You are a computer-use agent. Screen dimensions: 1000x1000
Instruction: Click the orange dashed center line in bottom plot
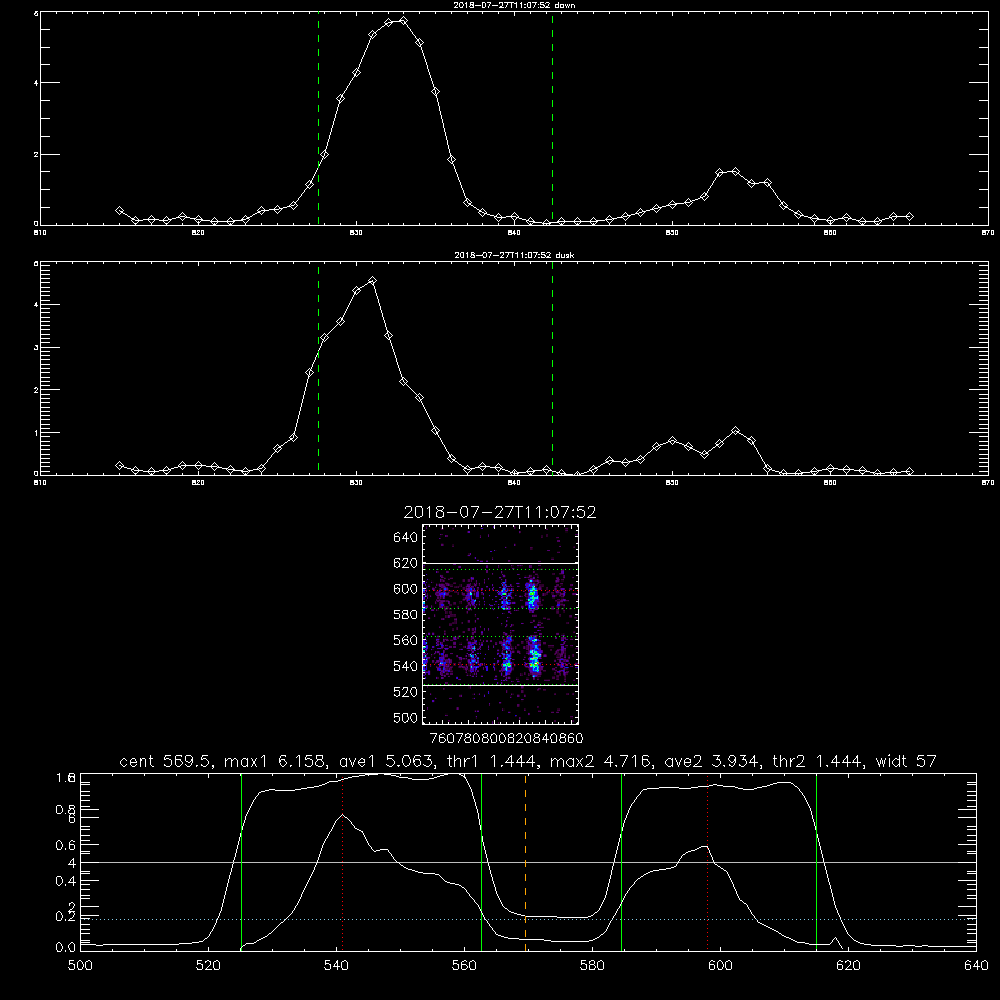[526, 862]
